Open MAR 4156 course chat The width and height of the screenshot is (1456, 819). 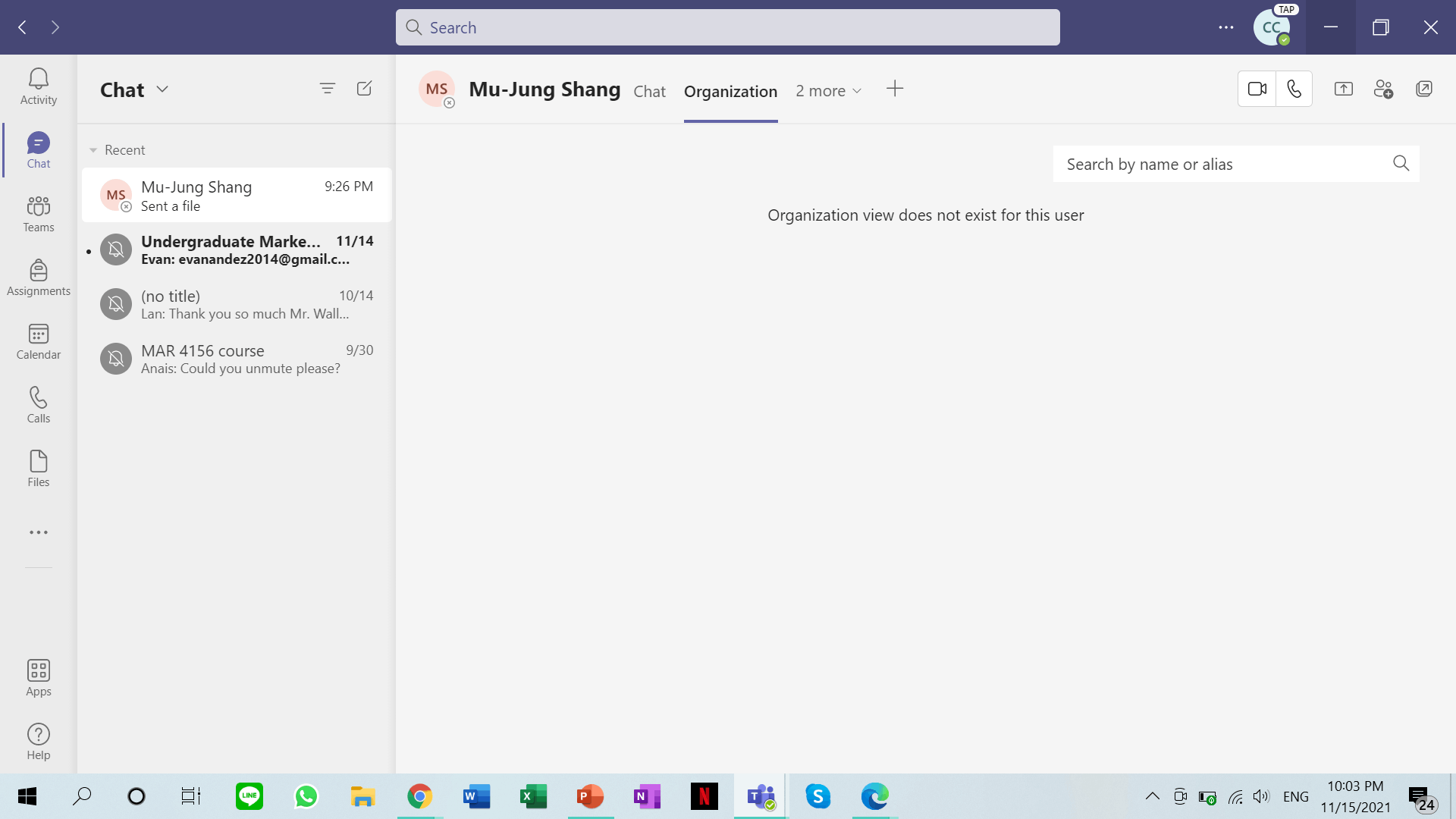(237, 359)
